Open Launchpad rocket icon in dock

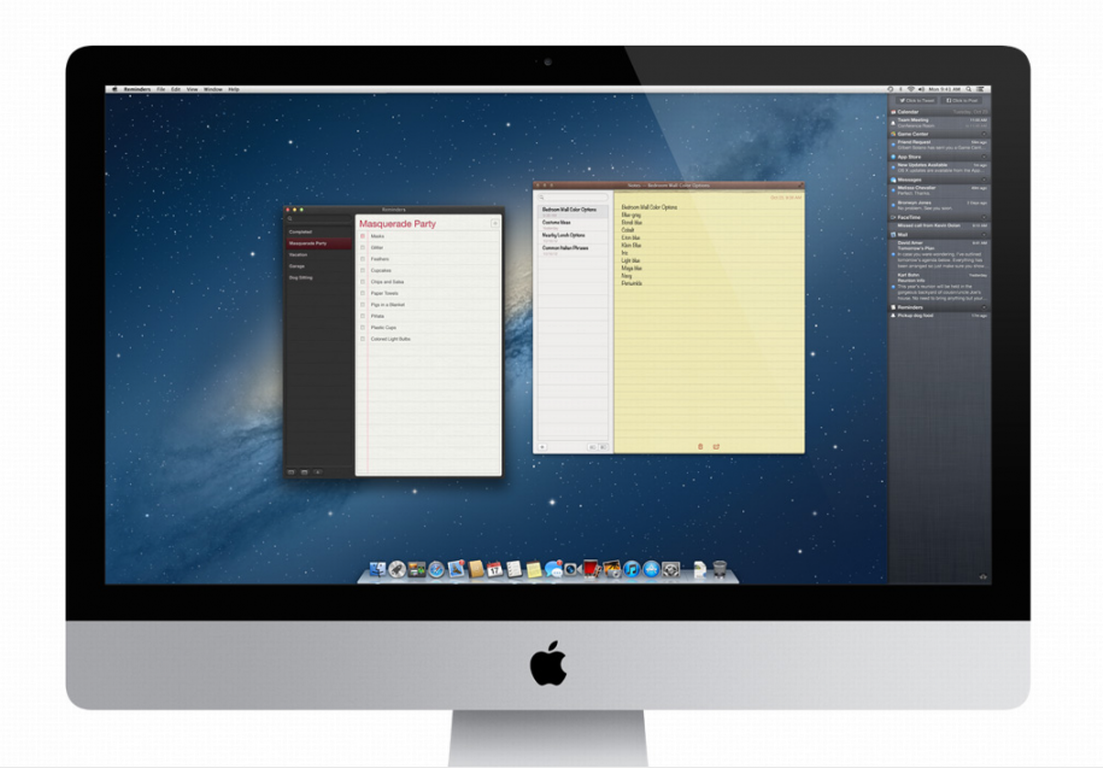(x=397, y=569)
